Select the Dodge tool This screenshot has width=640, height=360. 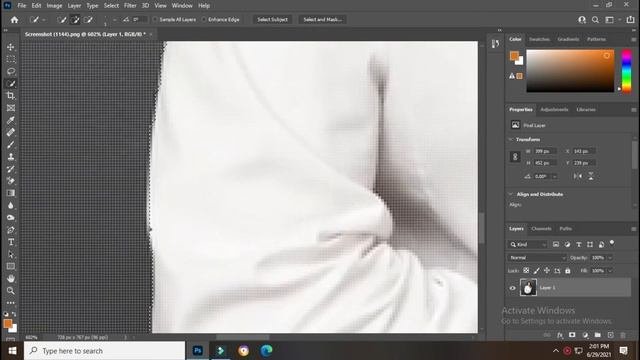(11, 218)
